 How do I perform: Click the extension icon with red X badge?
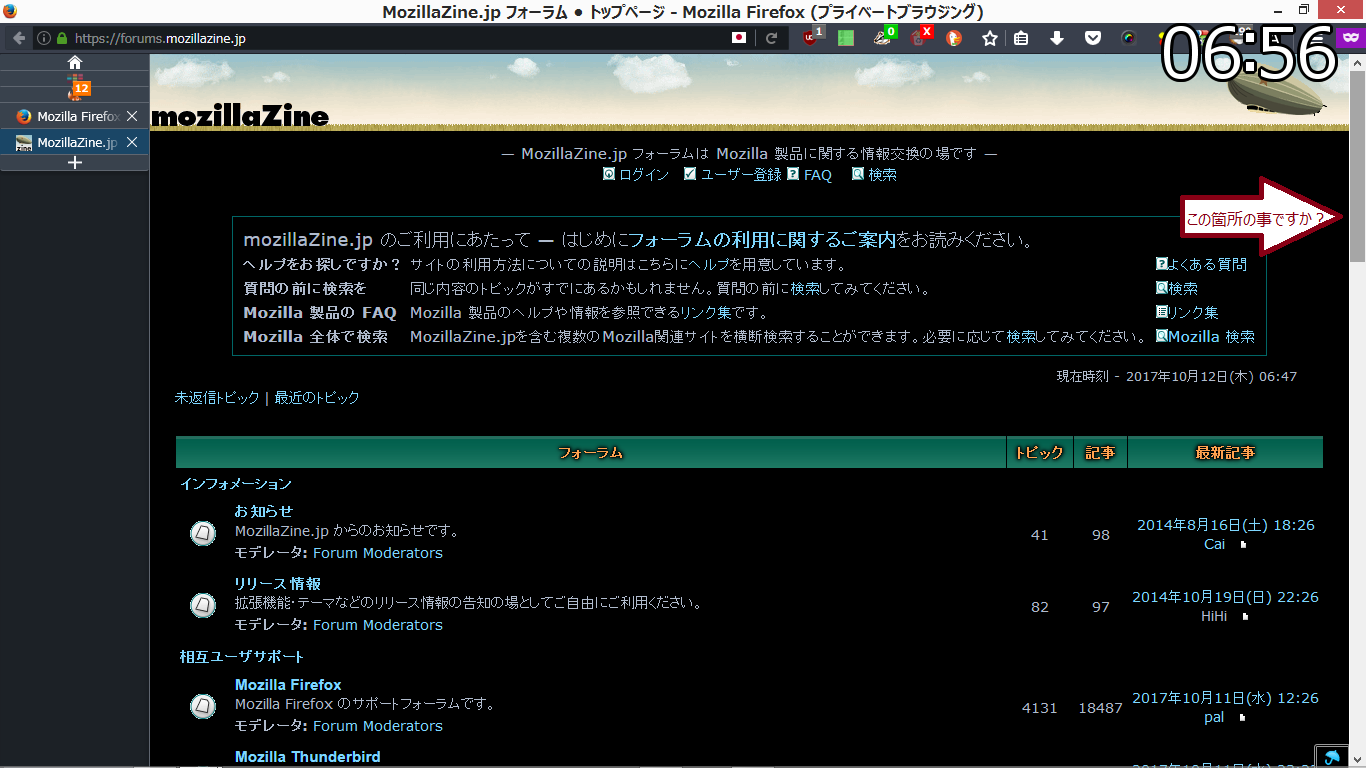coord(920,38)
